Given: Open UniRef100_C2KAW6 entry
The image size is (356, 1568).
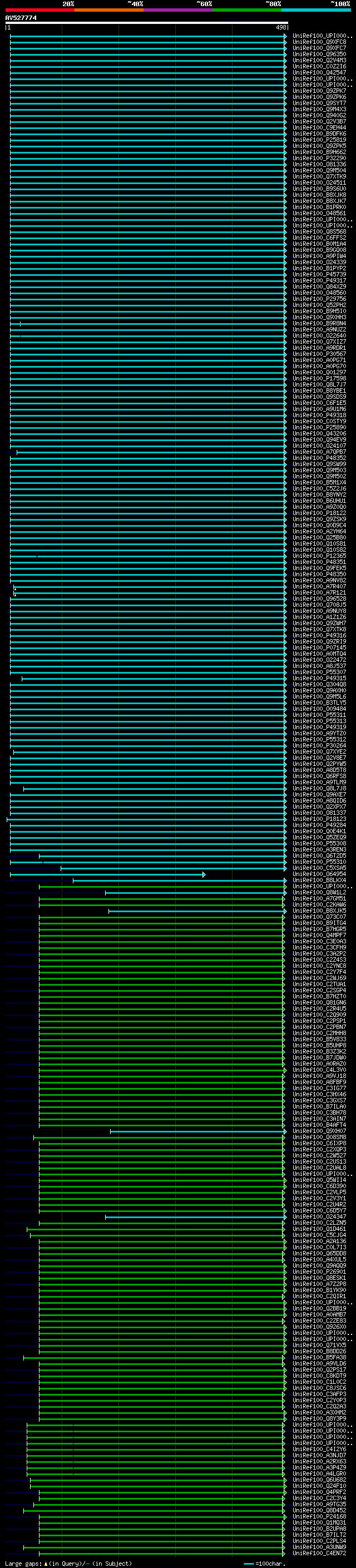Looking at the screenshot, I should [319, 904].
